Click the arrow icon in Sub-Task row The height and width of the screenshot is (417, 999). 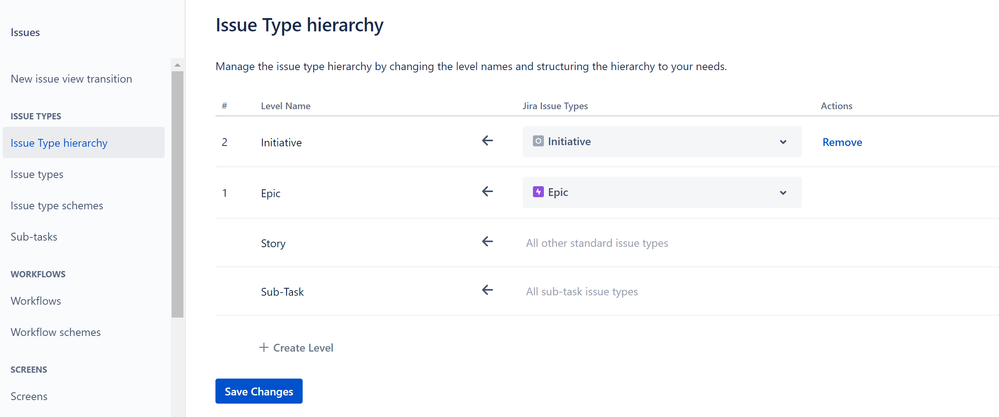tap(487, 290)
